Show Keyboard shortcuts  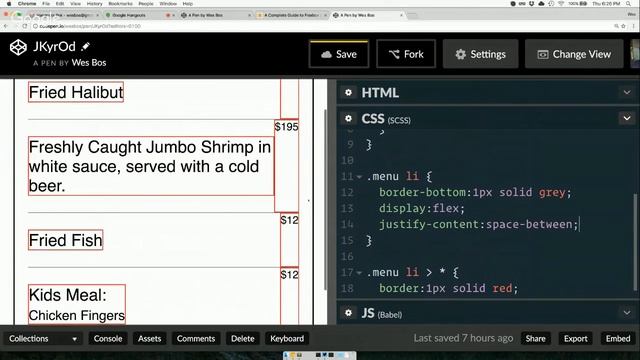[x=287, y=338]
